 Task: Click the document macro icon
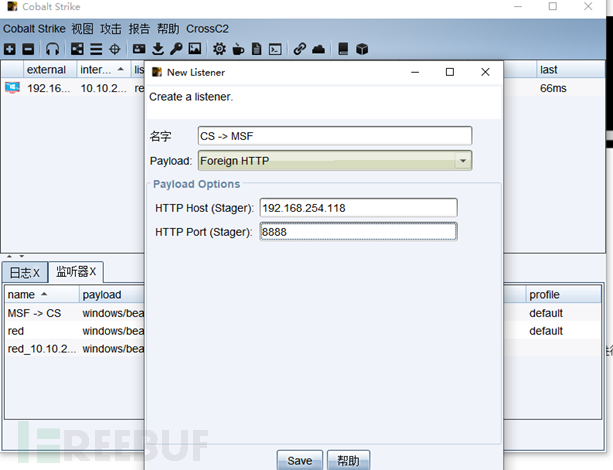click(x=256, y=49)
